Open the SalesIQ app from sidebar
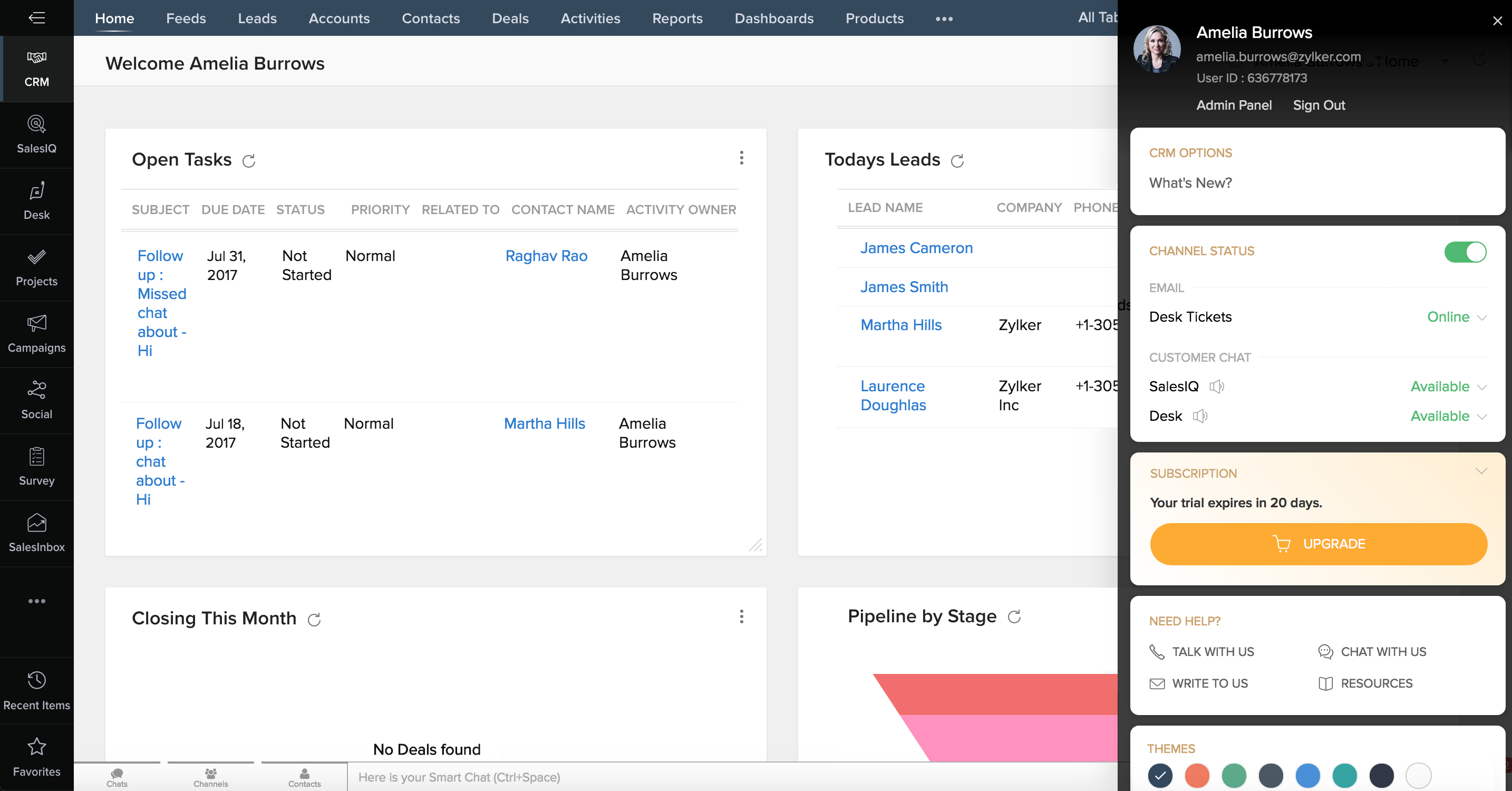This screenshot has width=1512, height=791. (36, 134)
